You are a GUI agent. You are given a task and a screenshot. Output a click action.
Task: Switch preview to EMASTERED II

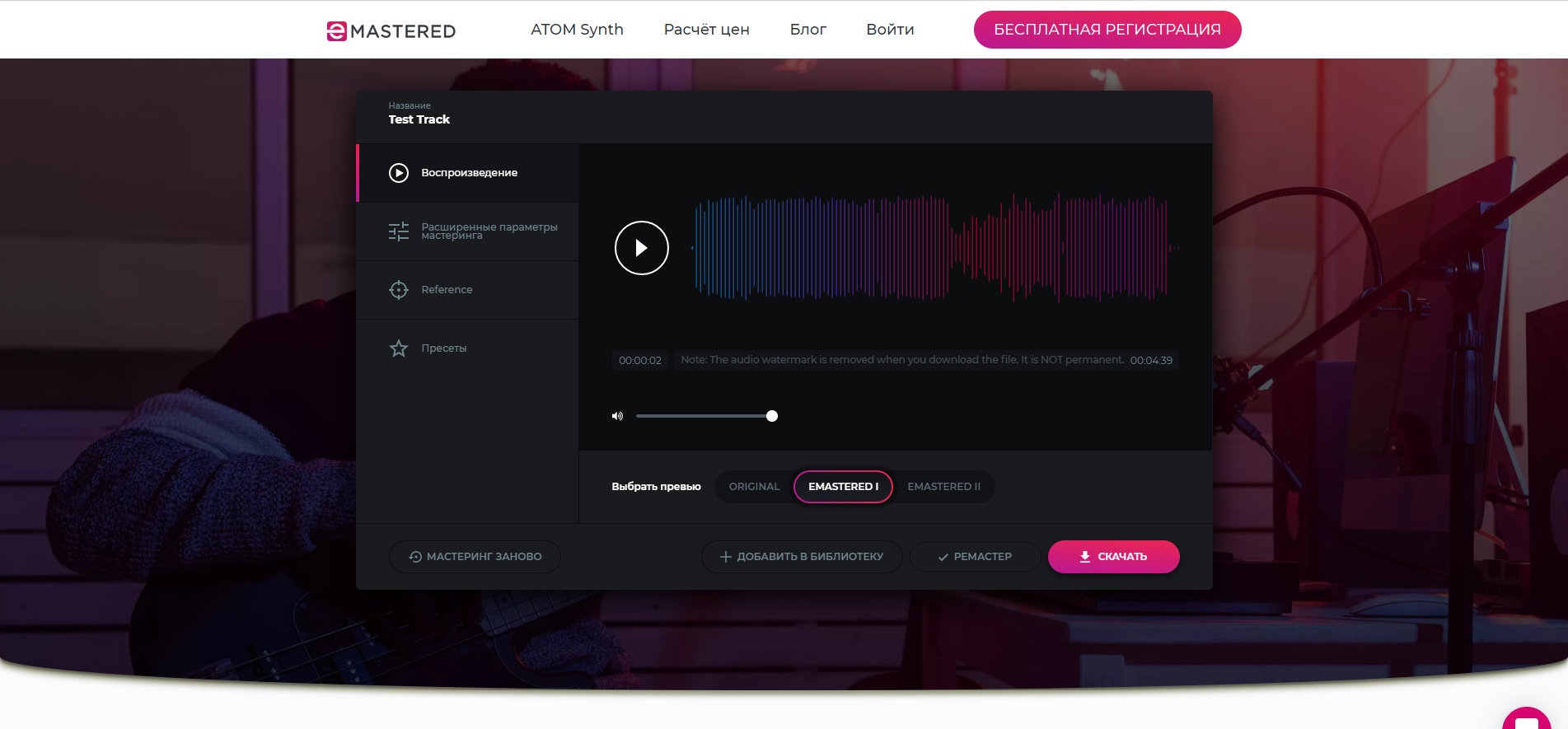pos(943,487)
